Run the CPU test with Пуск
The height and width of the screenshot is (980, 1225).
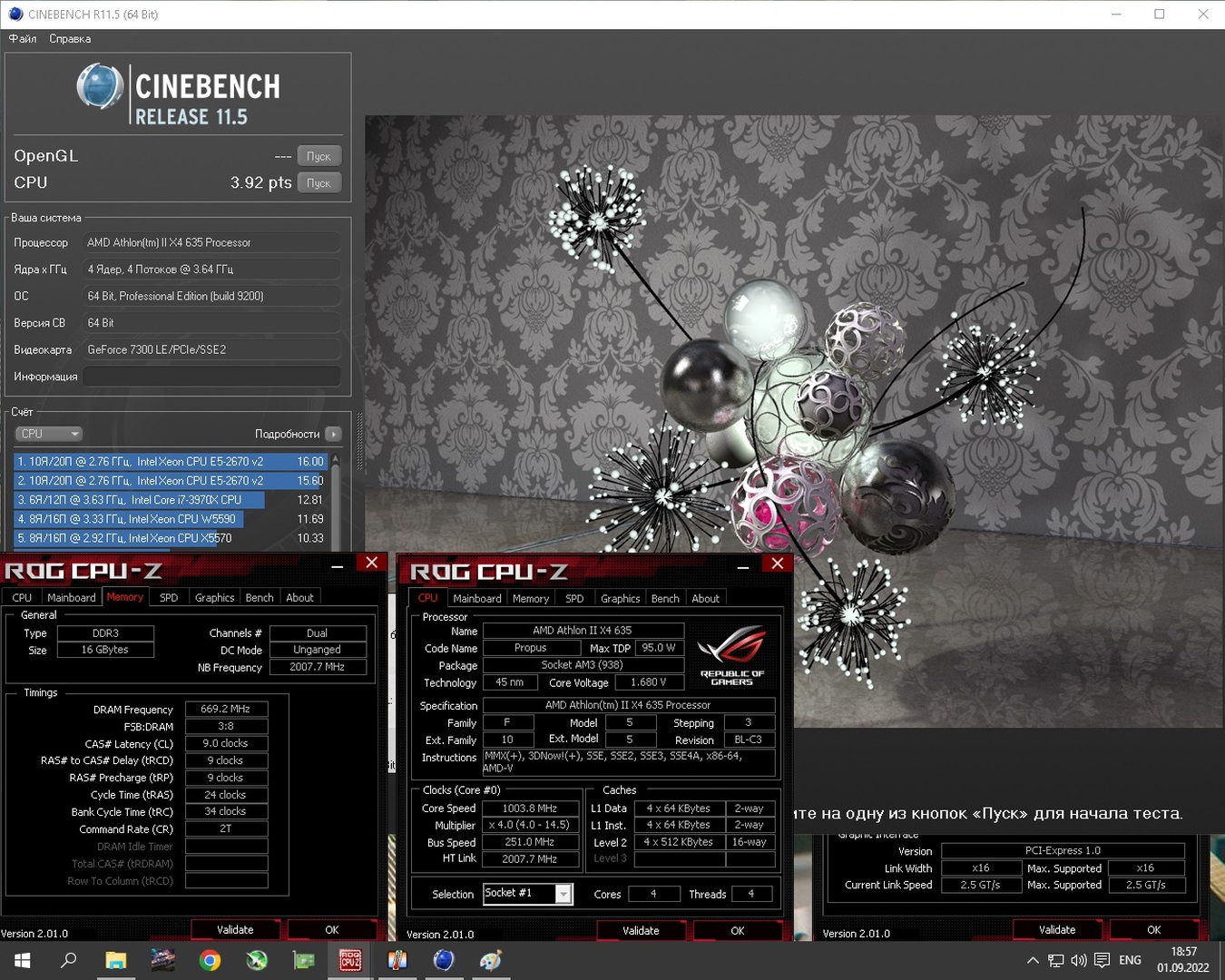tap(318, 182)
